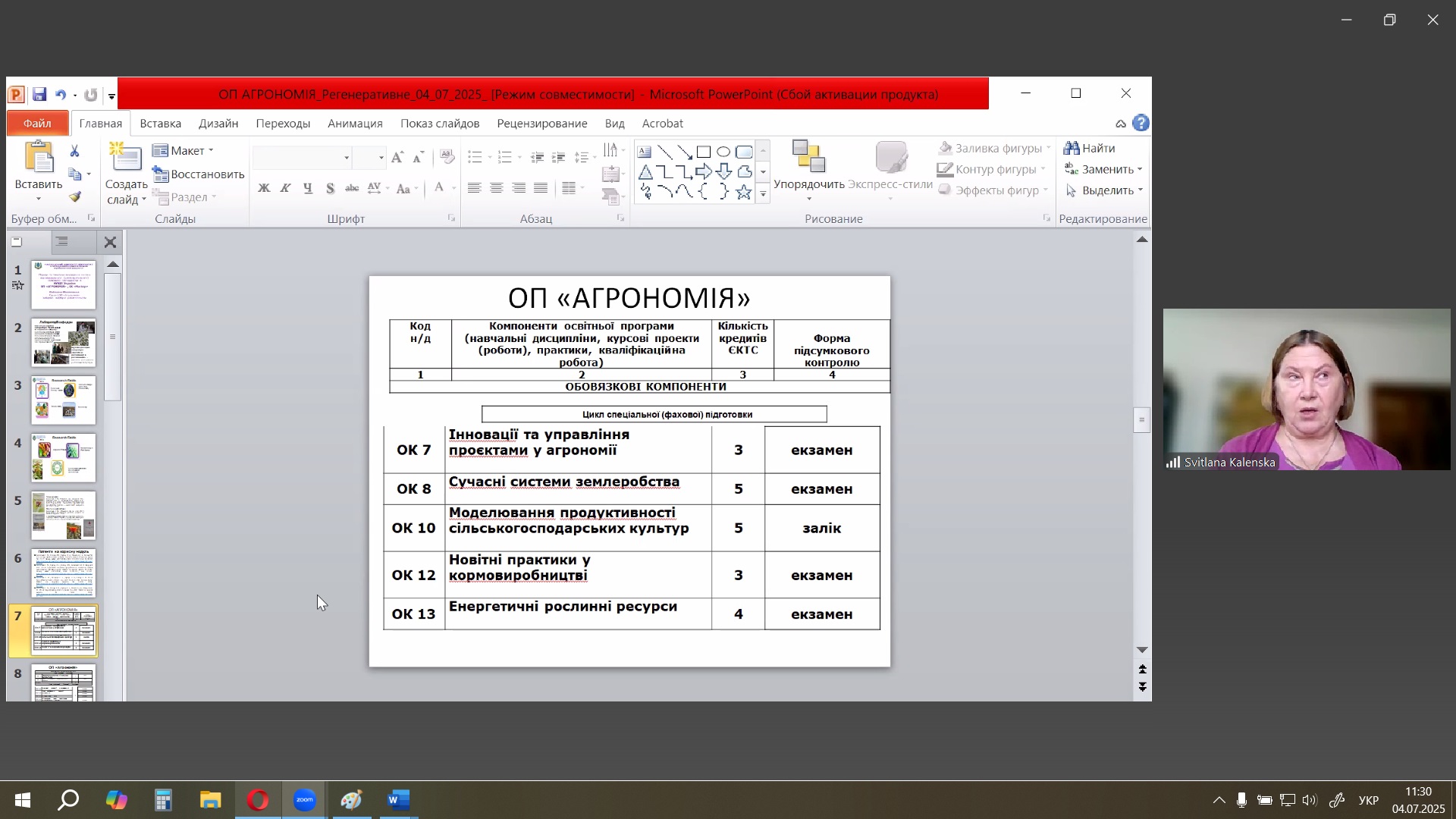The image size is (1456, 819).
Task: Open Zoom from the Windows taskbar
Action: pos(304,800)
